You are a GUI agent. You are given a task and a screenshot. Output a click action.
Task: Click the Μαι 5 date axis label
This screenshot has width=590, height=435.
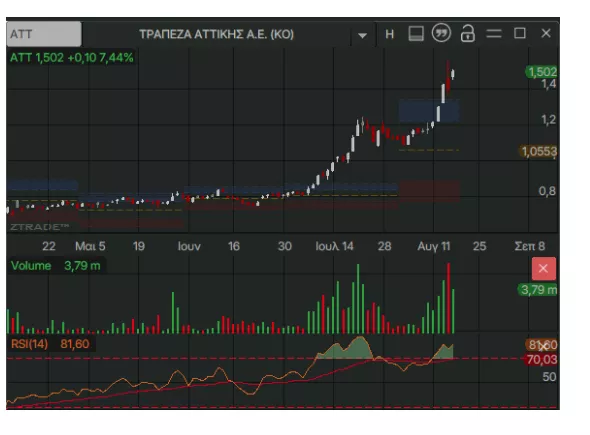(90, 246)
